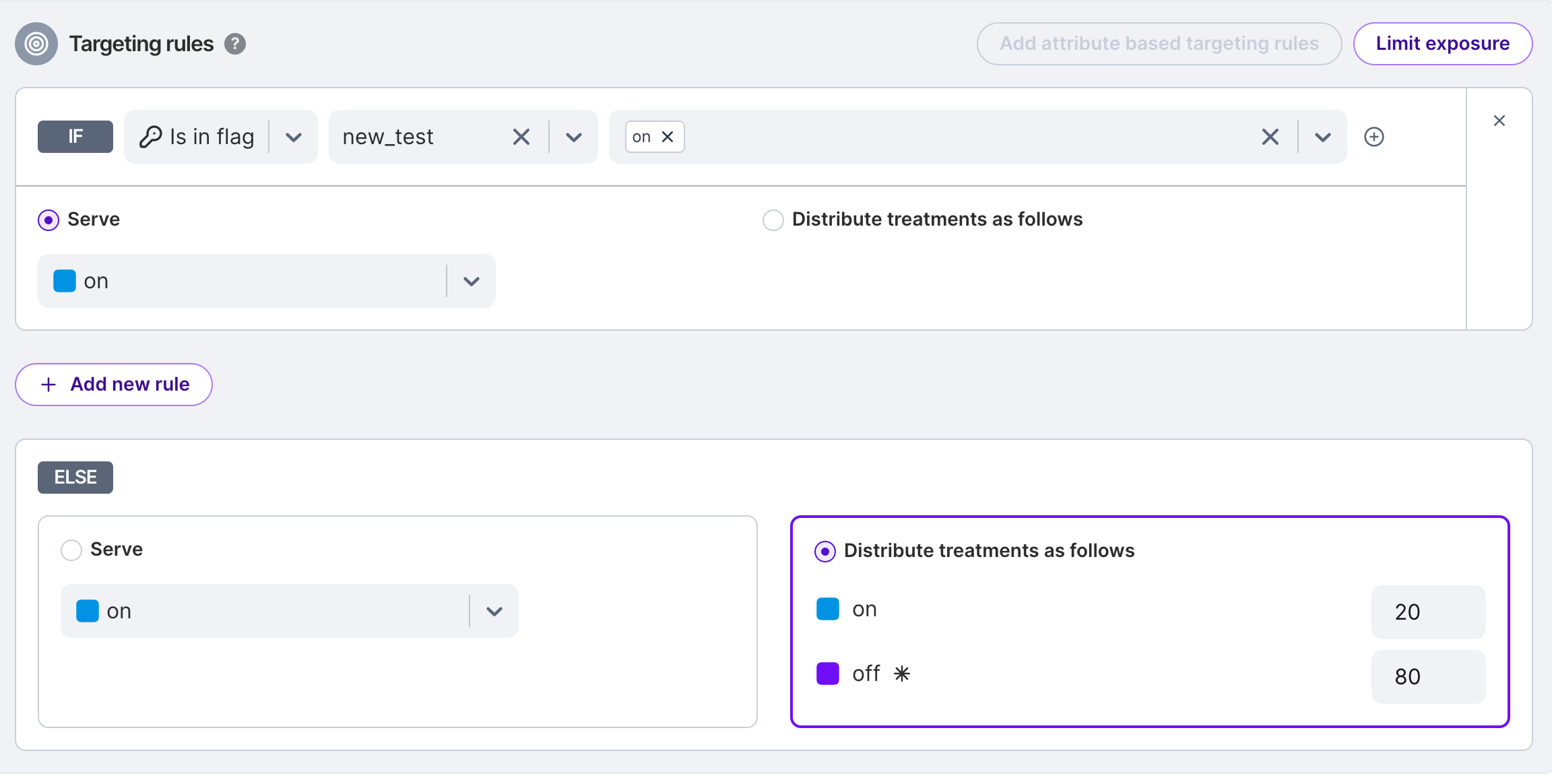Open the 'Is in flag' matcher dropdown

point(294,137)
